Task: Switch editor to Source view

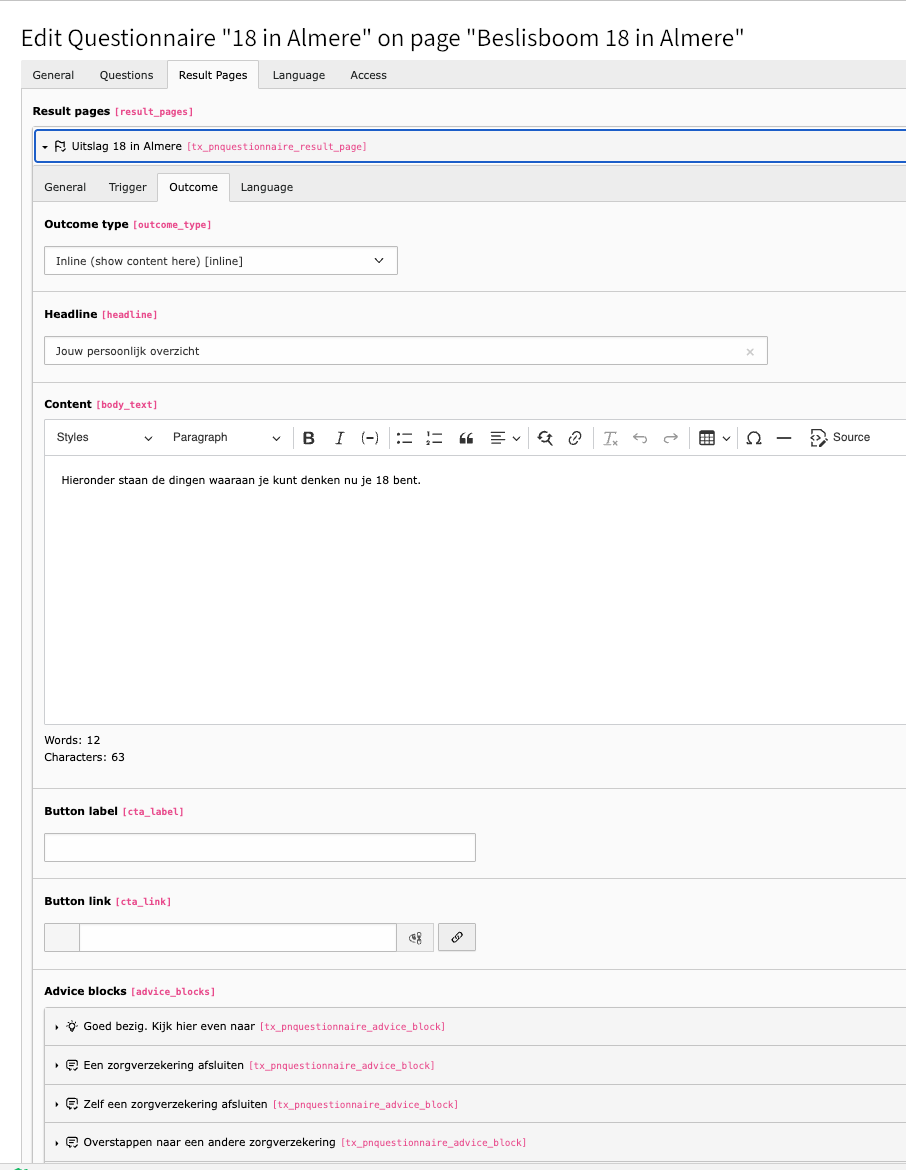Action: click(x=840, y=438)
